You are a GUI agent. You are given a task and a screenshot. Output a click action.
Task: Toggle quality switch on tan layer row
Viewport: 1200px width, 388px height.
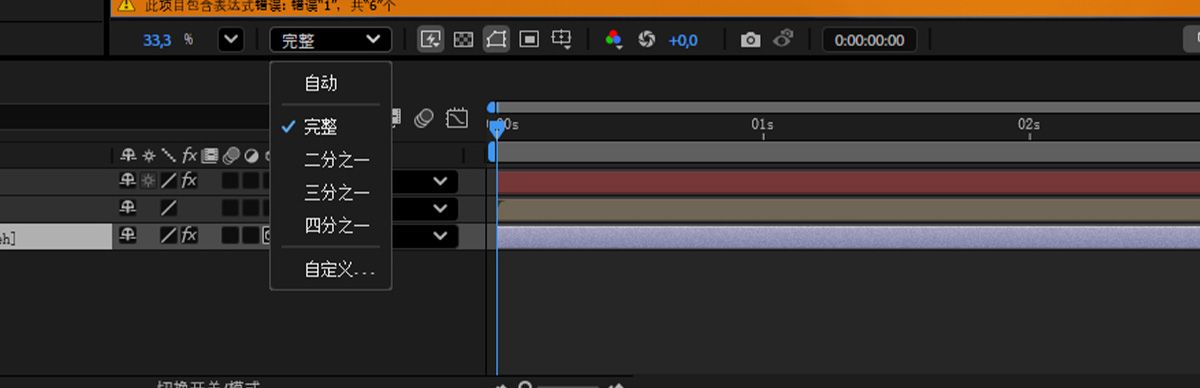click(169, 208)
